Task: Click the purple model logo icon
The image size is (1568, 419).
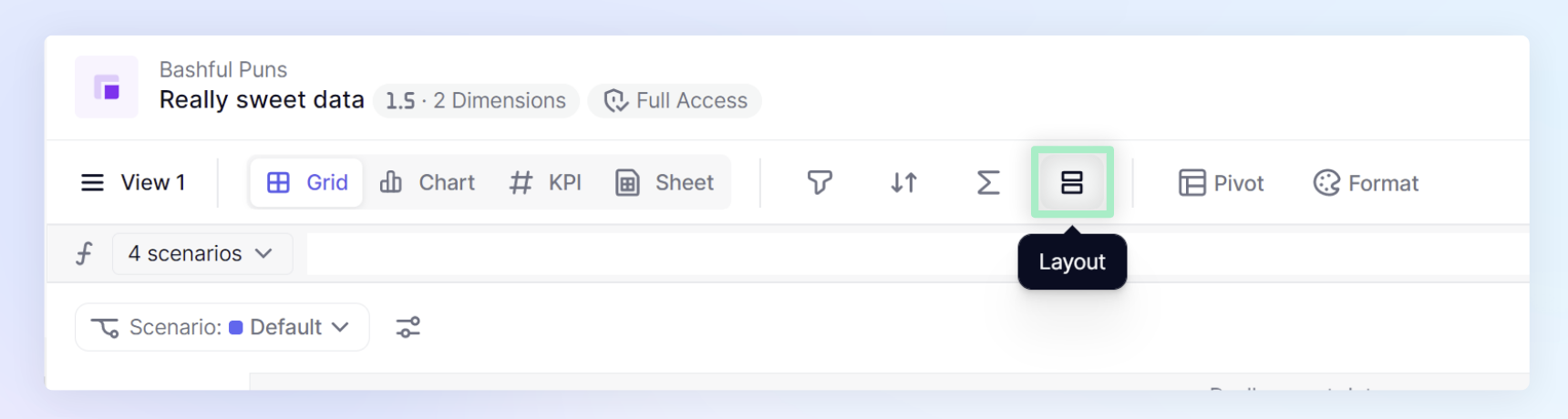Action: coord(107,87)
